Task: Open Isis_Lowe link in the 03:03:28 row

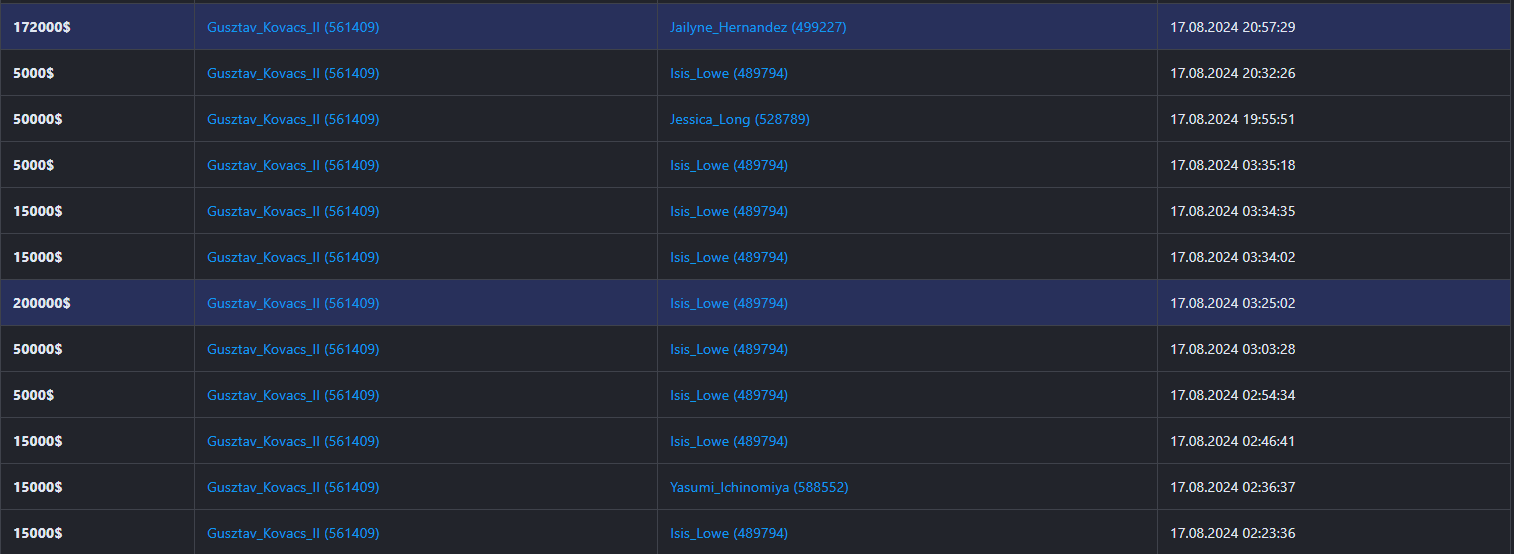Action: [728, 349]
